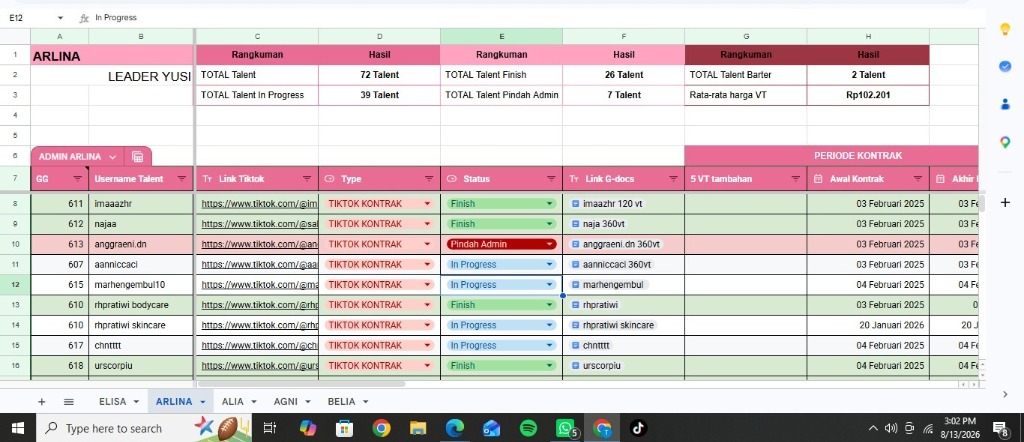Open the all sheets list
The height and width of the screenshot is (442, 1024).
click(69, 402)
